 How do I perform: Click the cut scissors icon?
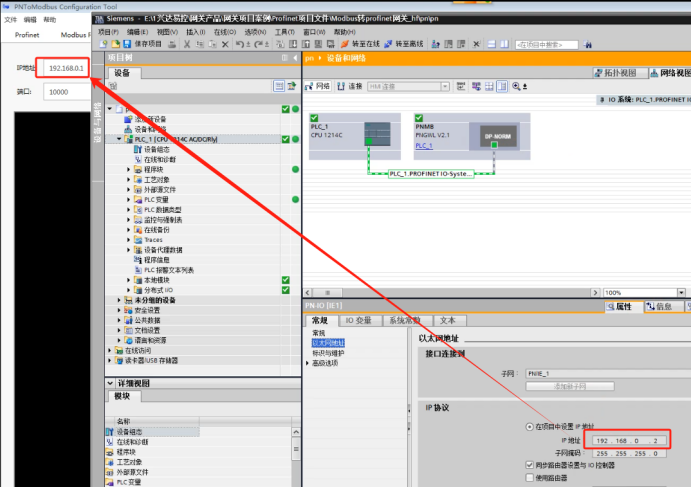(x=187, y=44)
